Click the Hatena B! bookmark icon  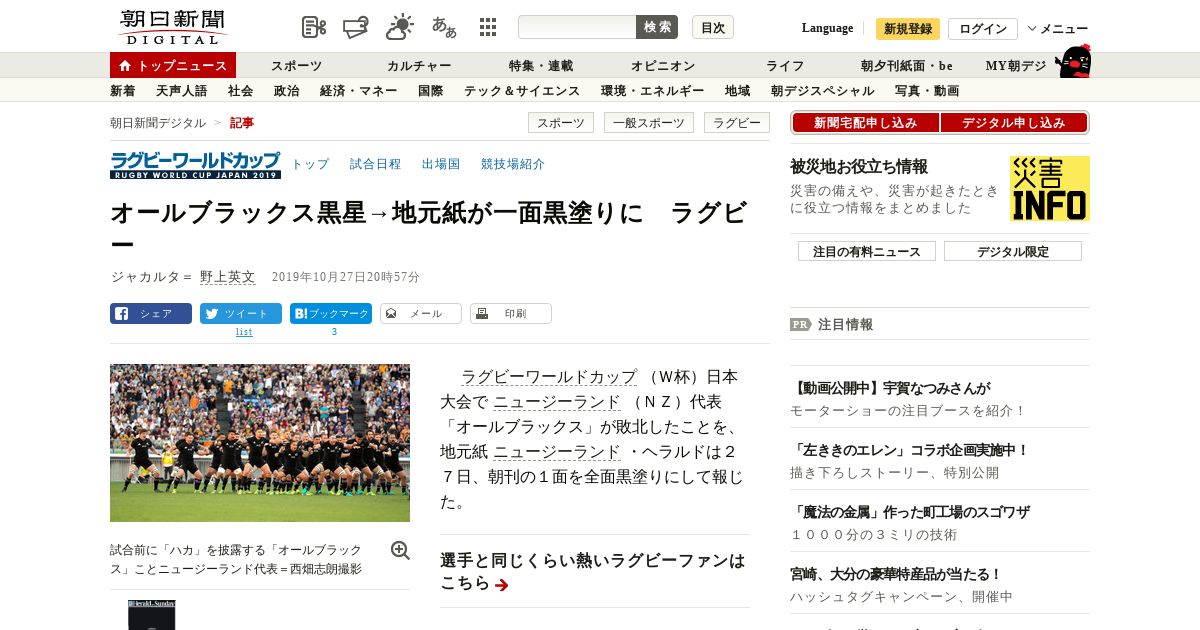(300, 313)
